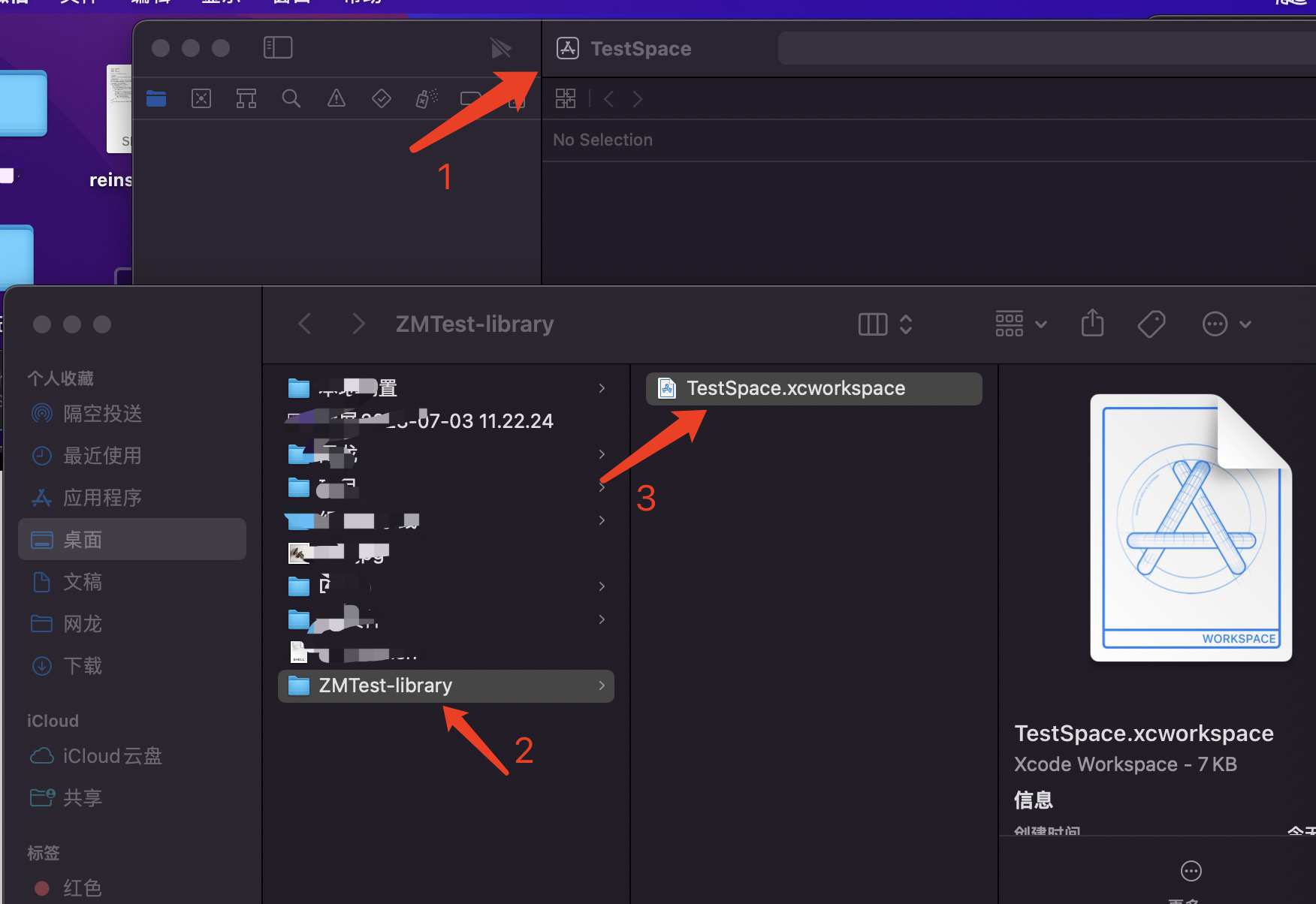This screenshot has width=1316, height=904.
Task: Click the preview pane more ellipsis button
Action: pyautogui.click(x=1191, y=871)
